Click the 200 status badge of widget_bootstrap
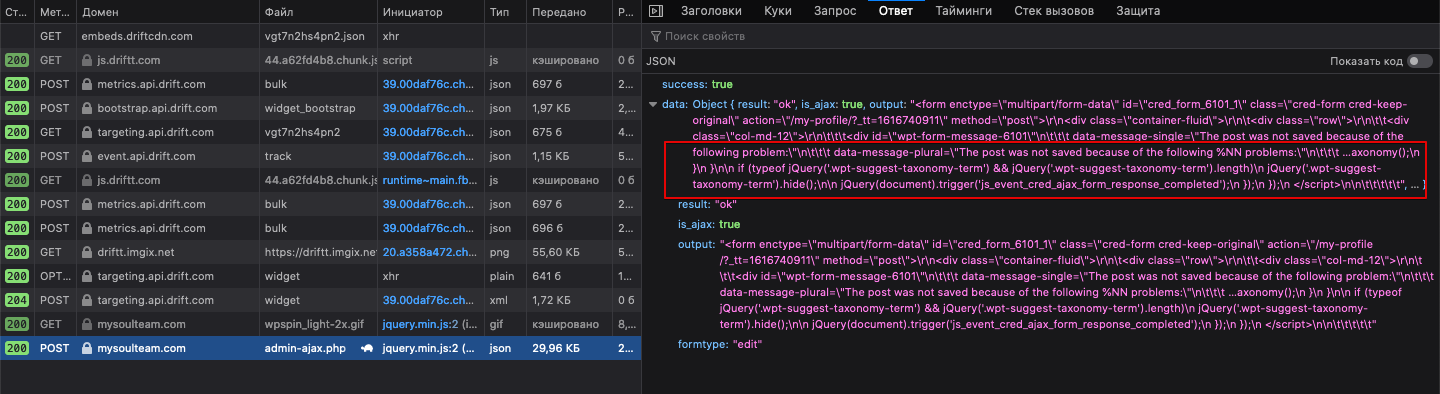Viewport: 1440px width, 394px height. point(16,108)
